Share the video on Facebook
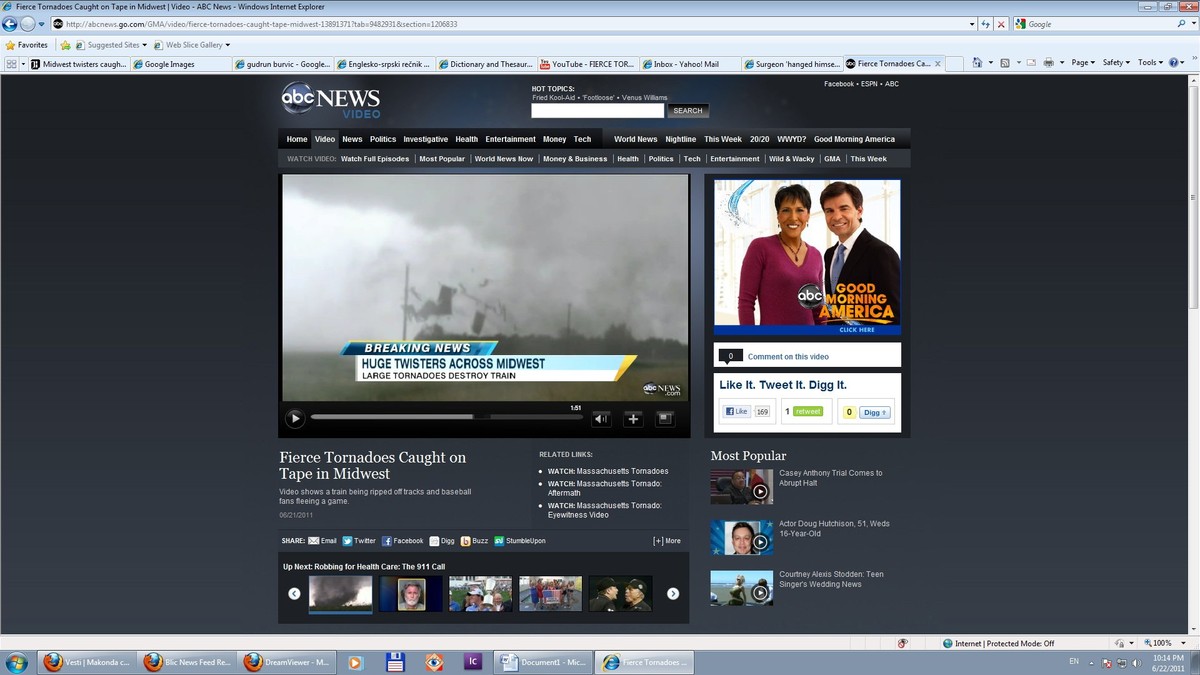The image size is (1200, 675). tap(403, 541)
